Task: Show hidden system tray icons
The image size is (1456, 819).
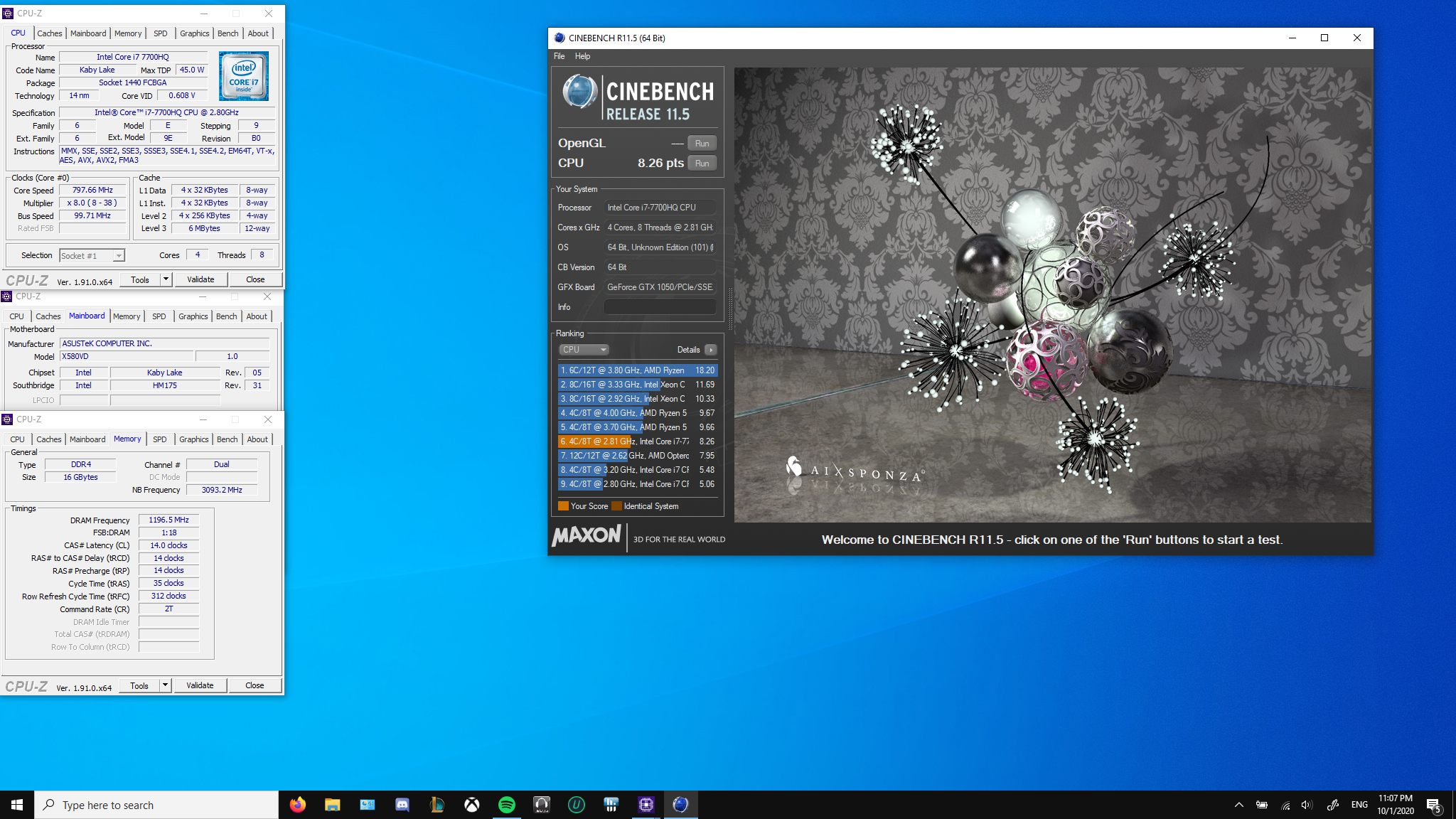Action: (1238, 805)
